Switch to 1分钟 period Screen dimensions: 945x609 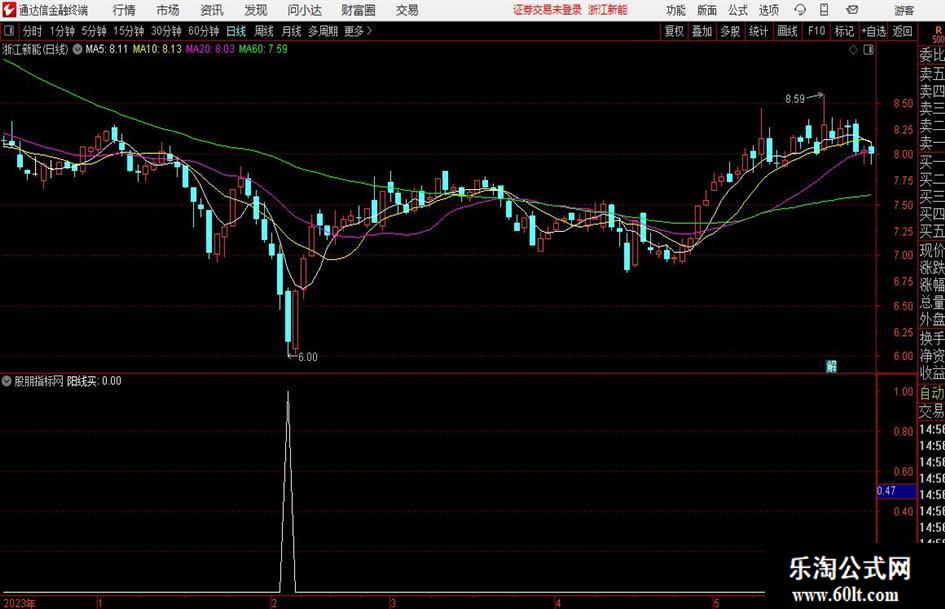(61, 31)
